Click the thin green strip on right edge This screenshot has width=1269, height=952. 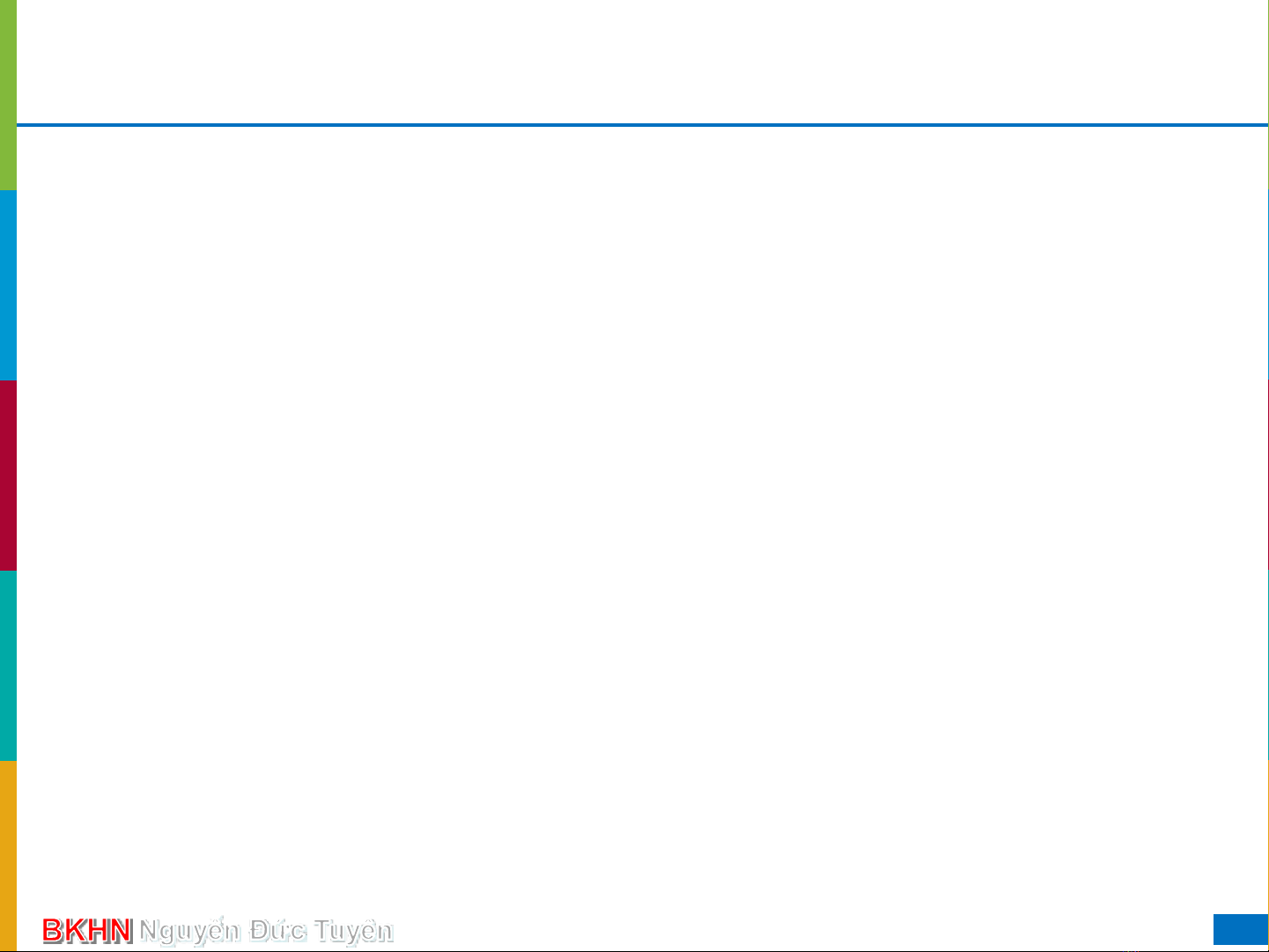click(x=1267, y=95)
